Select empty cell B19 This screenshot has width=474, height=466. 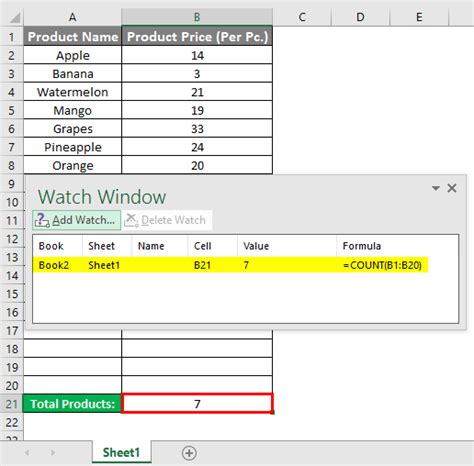tap(197, 367)
